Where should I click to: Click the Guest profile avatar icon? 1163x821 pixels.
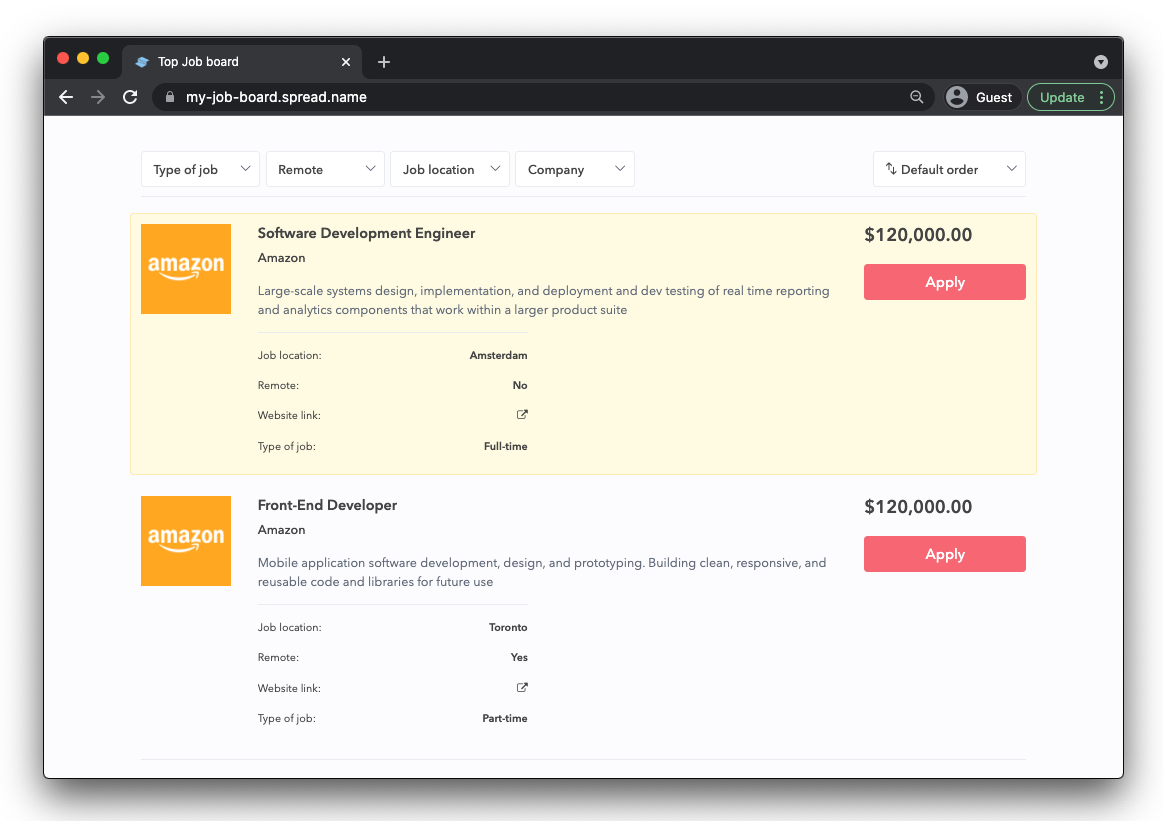click(957, 97)
